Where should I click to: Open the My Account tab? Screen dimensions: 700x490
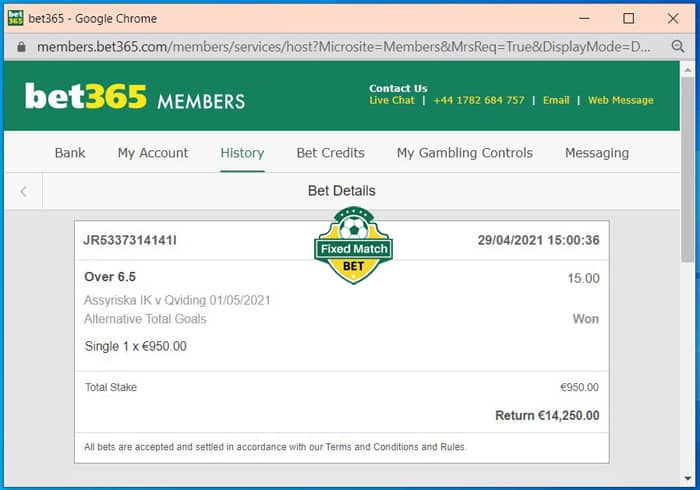pos(153,153)
